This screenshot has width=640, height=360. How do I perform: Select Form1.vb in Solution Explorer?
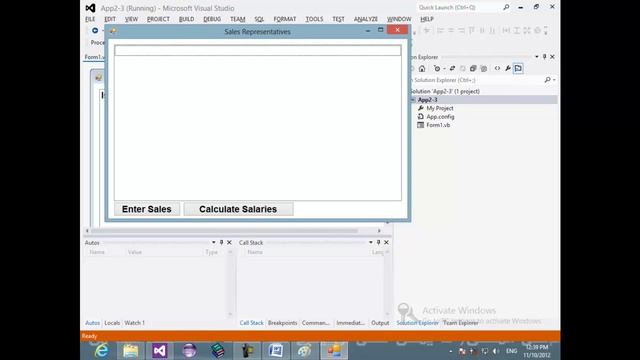coord(438,125)
